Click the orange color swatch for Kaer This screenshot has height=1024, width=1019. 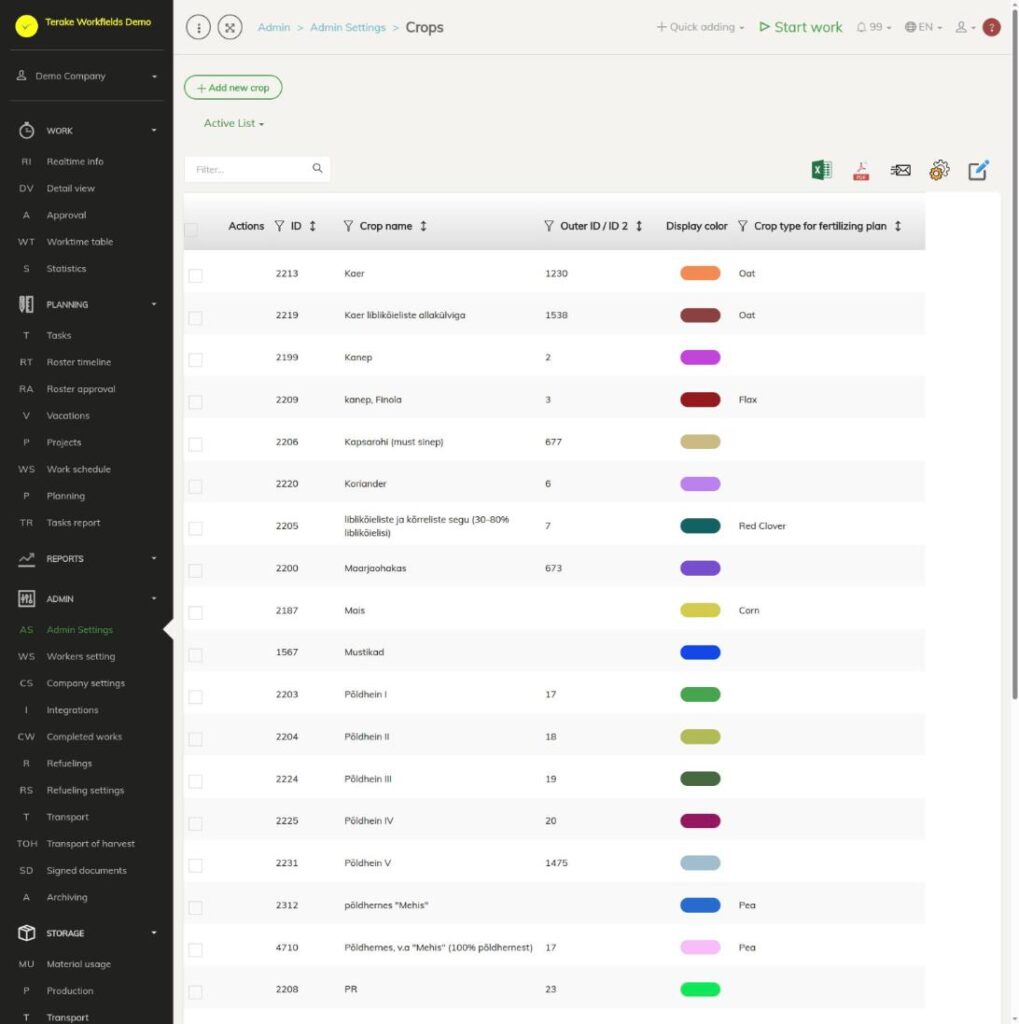[700, 273]
